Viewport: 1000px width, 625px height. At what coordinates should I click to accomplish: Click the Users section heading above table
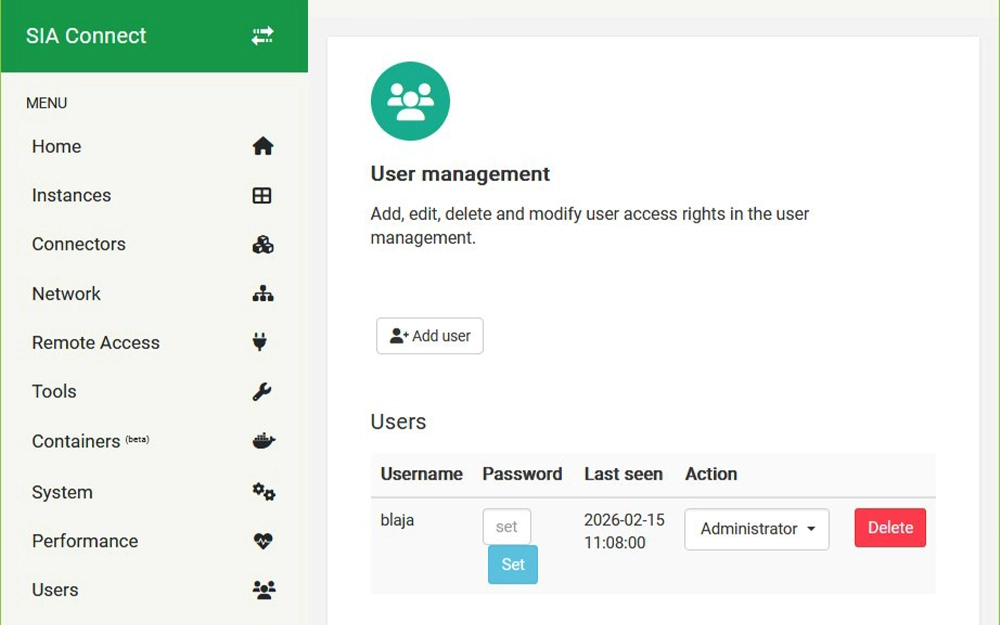point(399,422)
